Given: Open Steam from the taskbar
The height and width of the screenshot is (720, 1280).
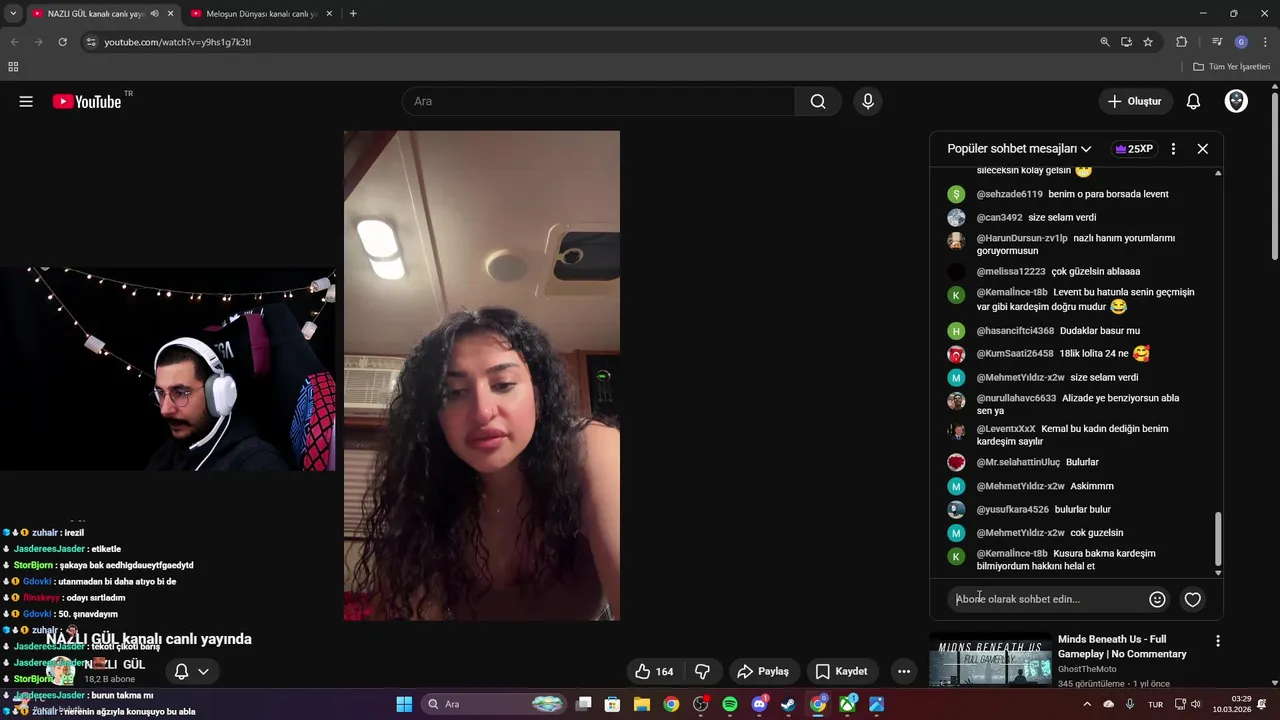Looking at the screenshot, I should (788, 704).
